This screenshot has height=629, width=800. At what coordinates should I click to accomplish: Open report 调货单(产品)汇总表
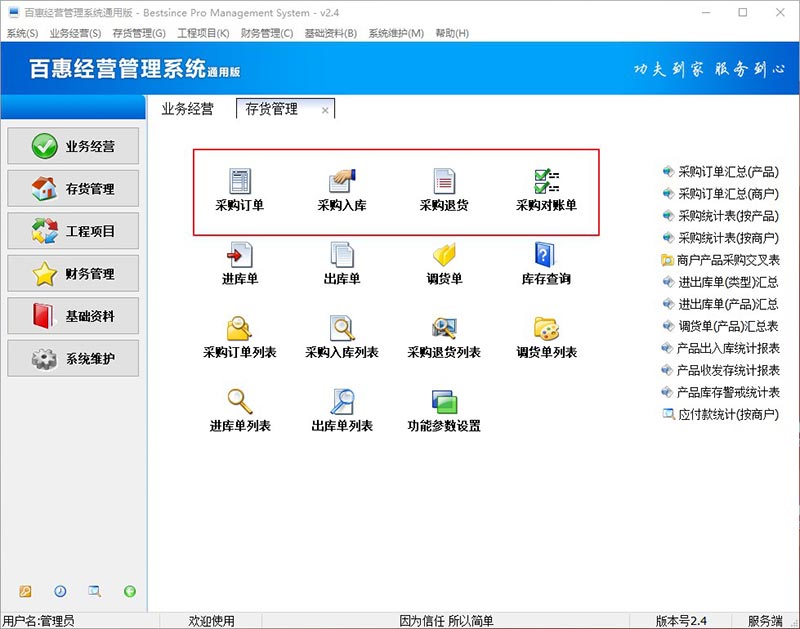721,326
